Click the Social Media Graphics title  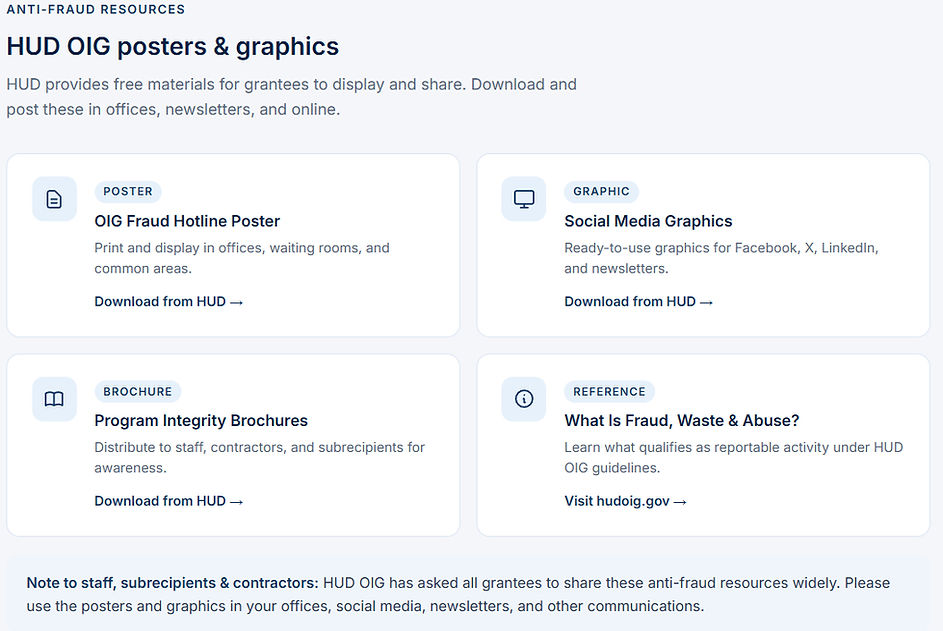tap(648, 221)
